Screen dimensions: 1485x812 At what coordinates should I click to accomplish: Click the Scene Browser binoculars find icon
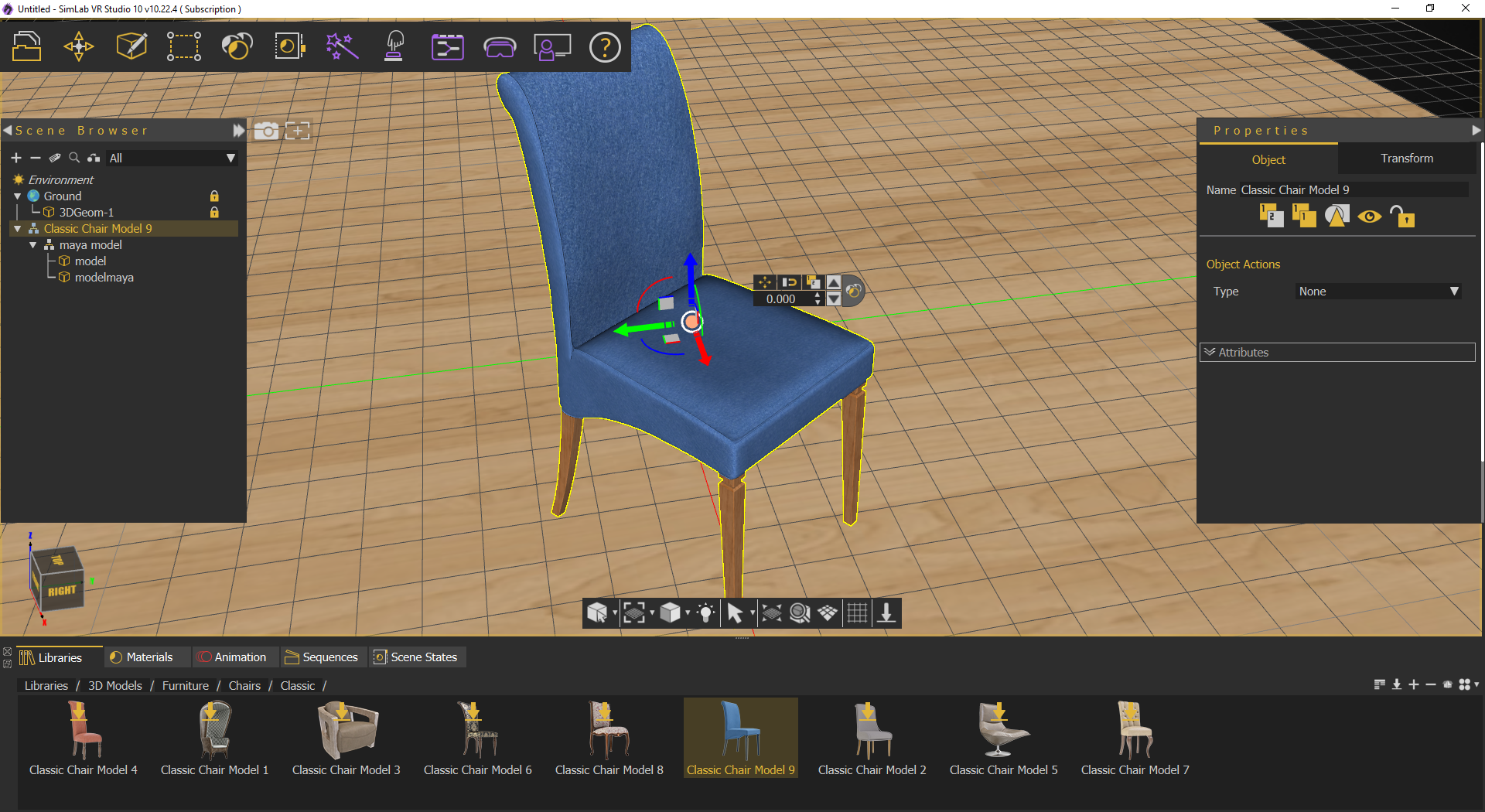pos(94,158)
